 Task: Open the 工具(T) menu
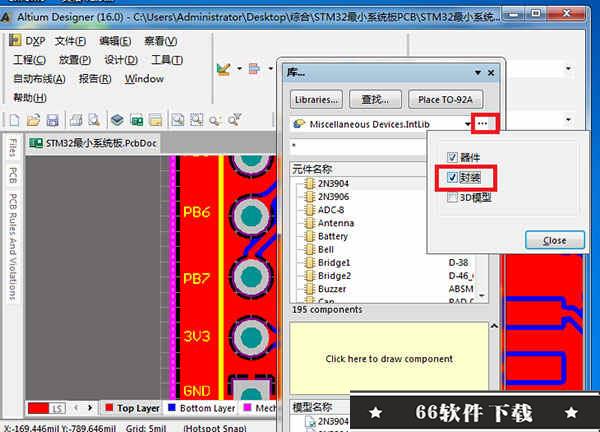(167, 60)
